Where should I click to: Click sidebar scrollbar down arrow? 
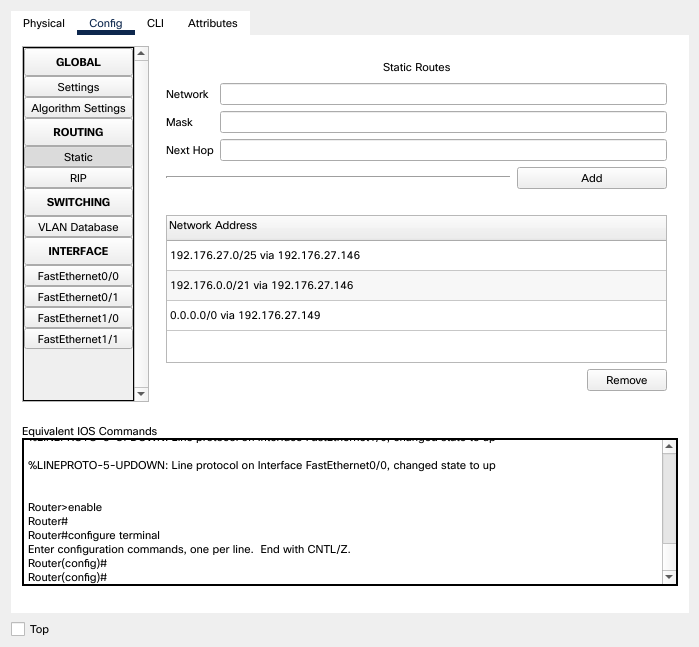tap(141, 394)
